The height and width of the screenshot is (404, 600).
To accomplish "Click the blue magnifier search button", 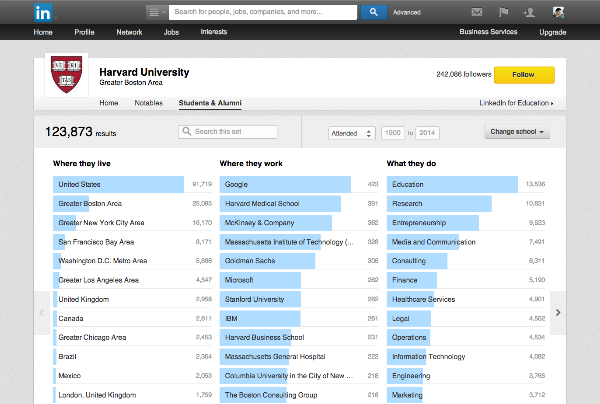I will pos(374,12).
